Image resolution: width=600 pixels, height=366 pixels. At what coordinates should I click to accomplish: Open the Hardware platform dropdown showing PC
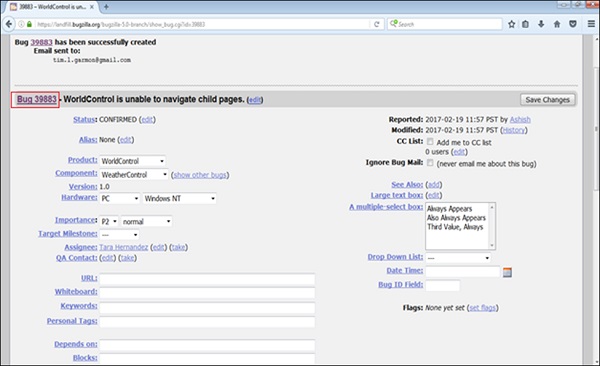pyautogui.click(x=120, y=198)
